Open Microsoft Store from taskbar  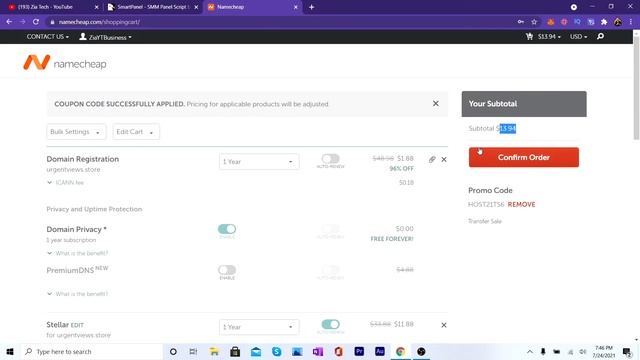pyautogui.click(x=235, y=351)
